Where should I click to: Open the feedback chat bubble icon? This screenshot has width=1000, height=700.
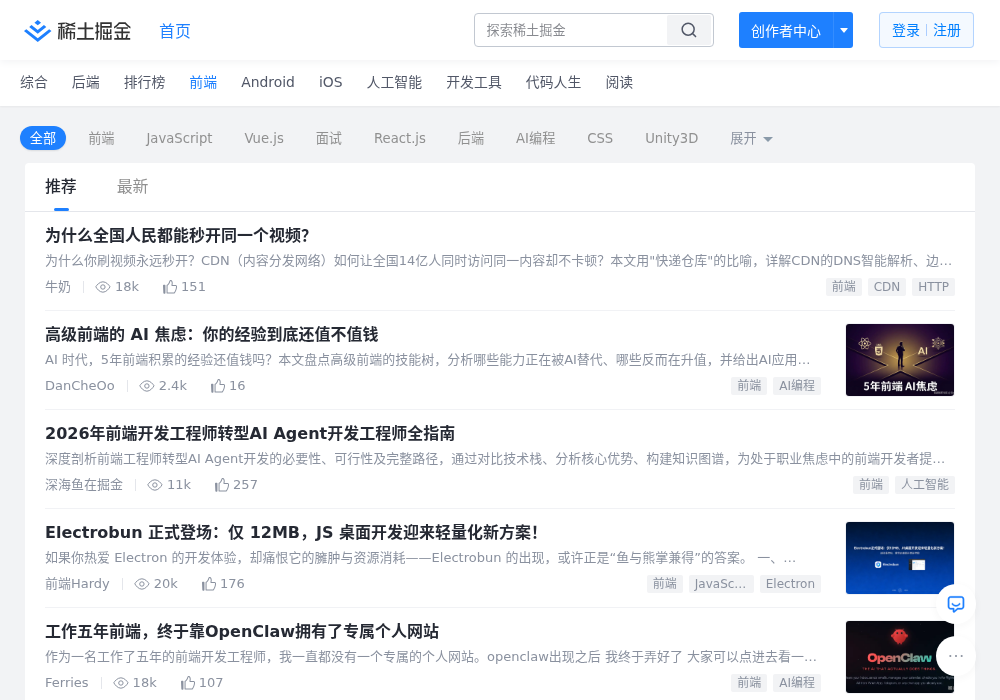click(x=955, y=604)
